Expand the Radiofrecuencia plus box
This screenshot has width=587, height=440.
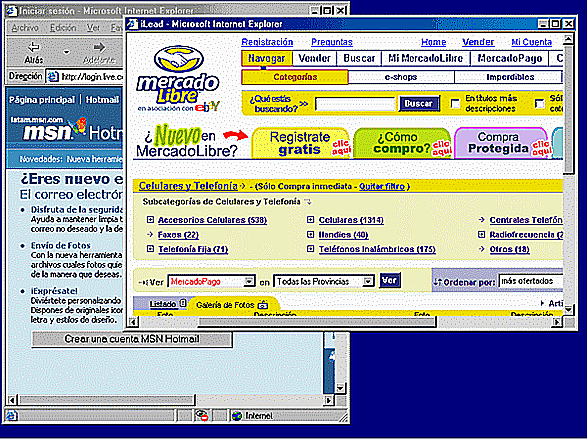pyautogui.click(x=481, y=234)
